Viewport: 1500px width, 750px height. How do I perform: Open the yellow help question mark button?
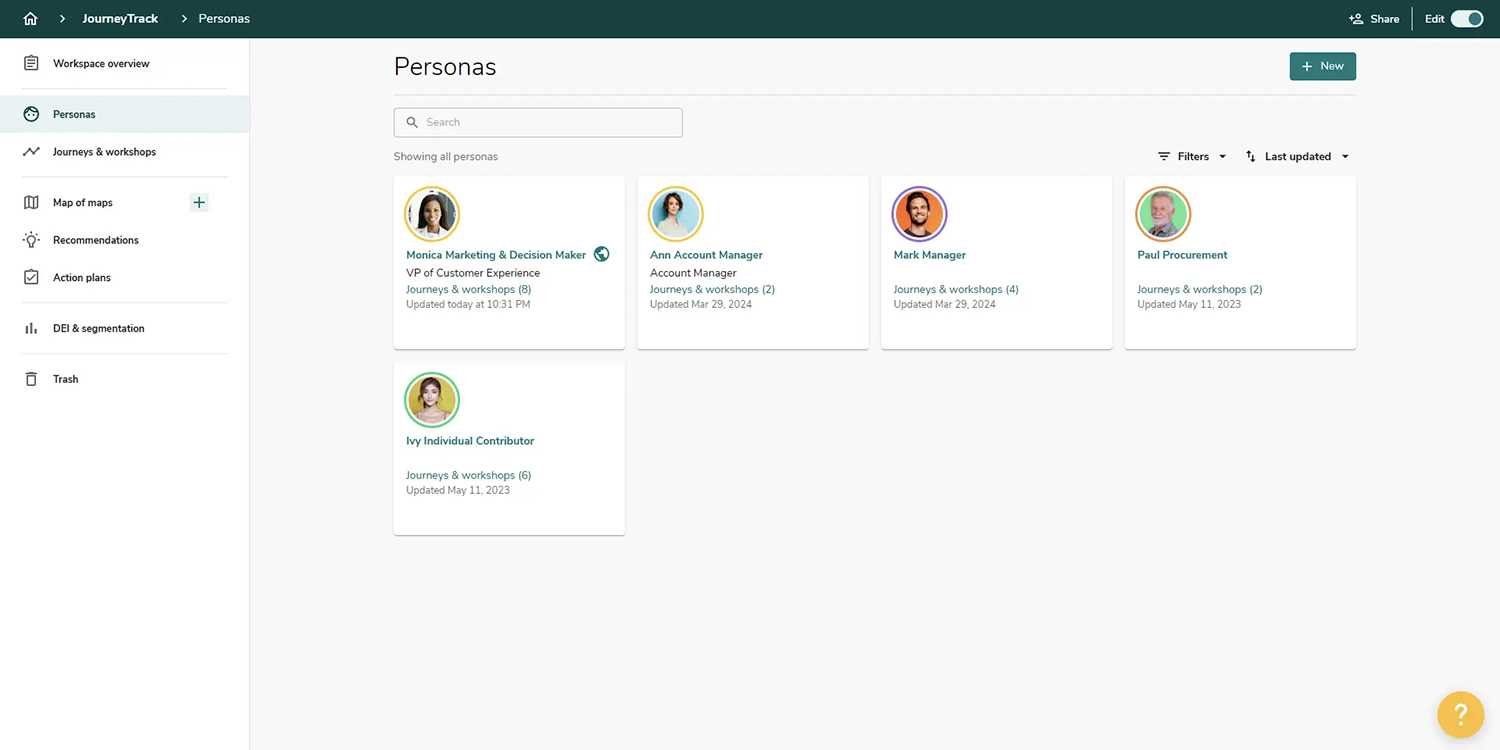click(x=1459, y=714)
